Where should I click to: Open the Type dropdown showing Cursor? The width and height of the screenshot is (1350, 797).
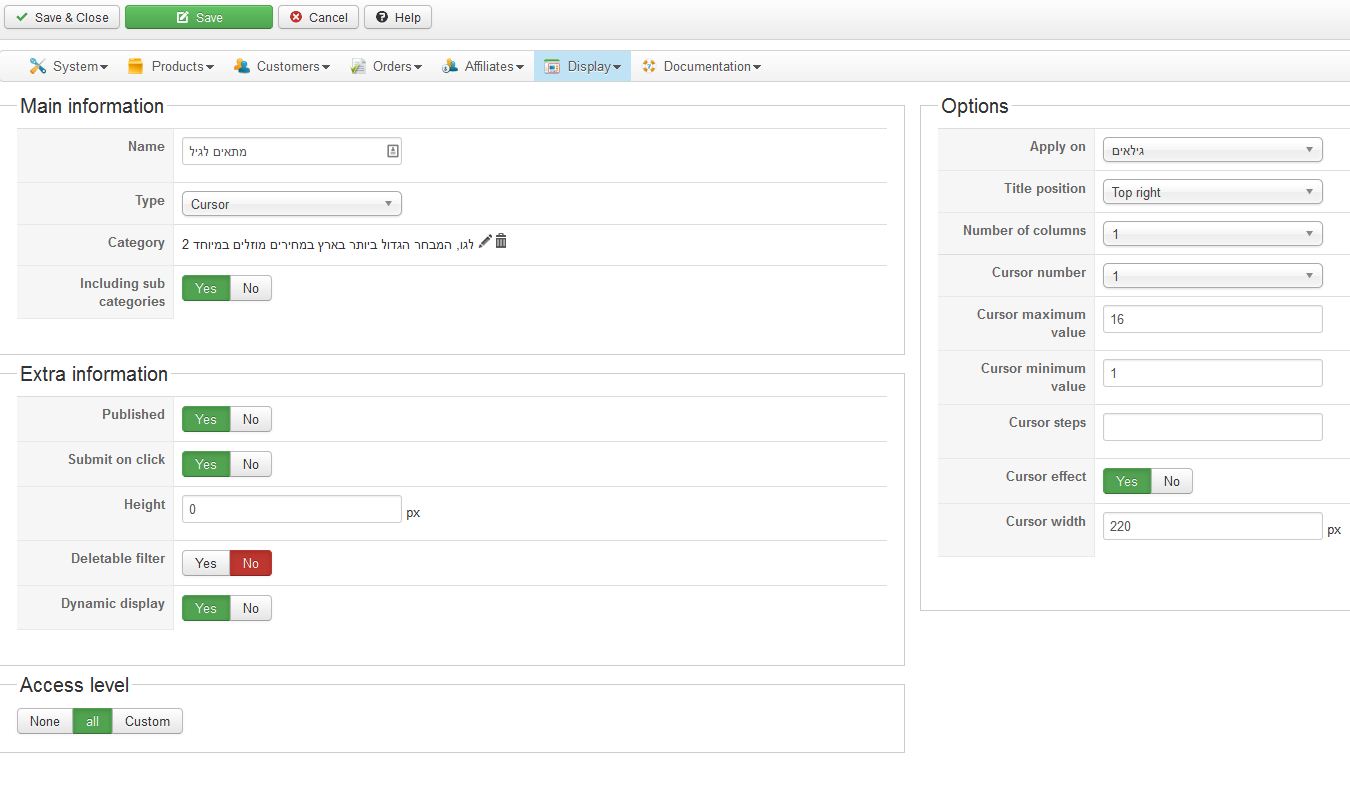click(x=292, y=204)
